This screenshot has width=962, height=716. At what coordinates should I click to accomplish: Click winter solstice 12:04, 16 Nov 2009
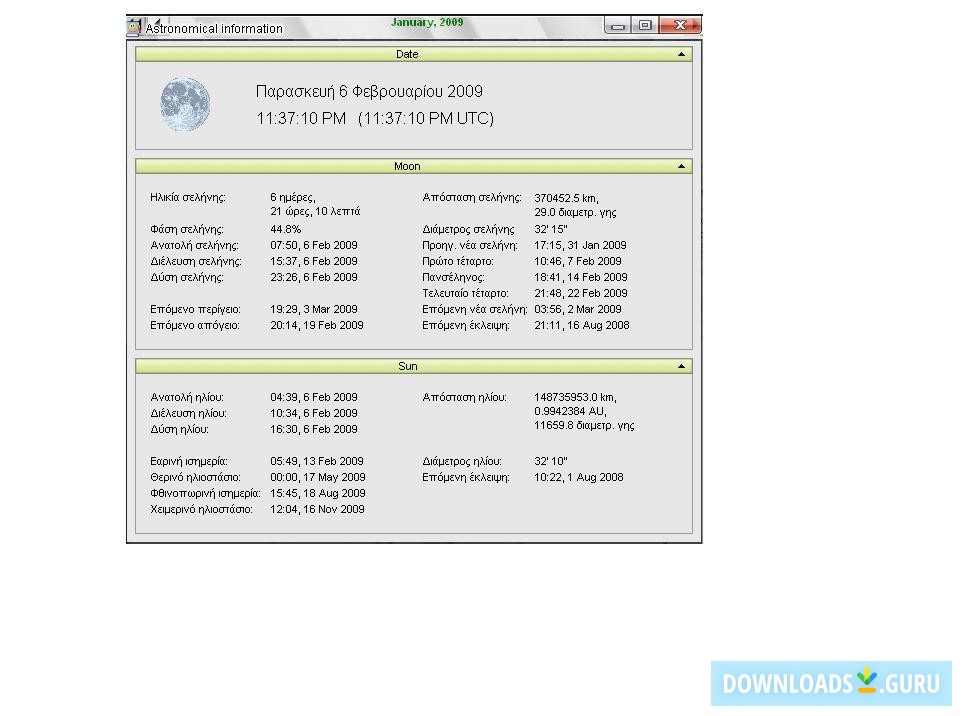point(317,509)
